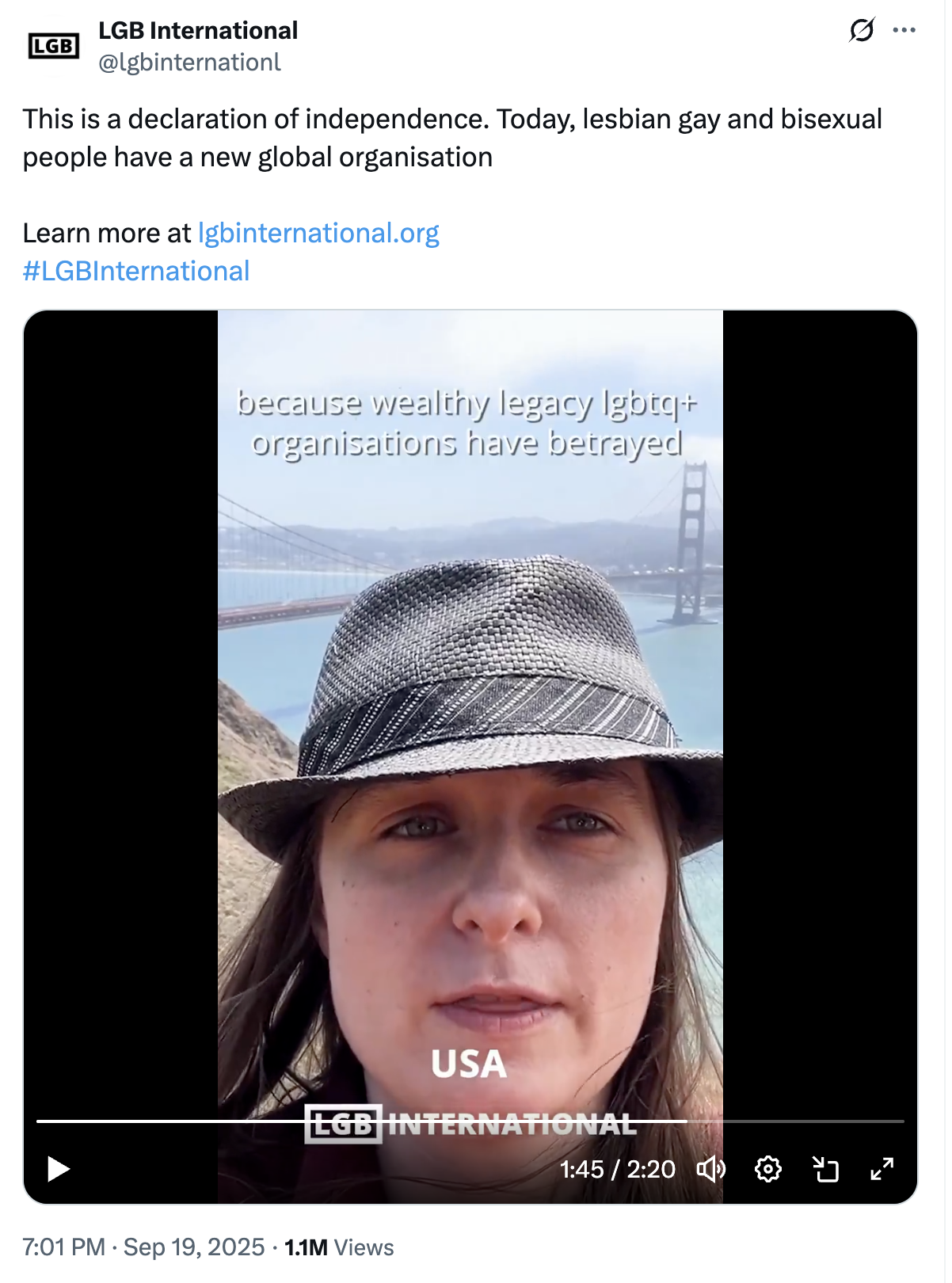Click the video progress bar
Screen dimensions: 952x1283
click(x=470, y=1121)
